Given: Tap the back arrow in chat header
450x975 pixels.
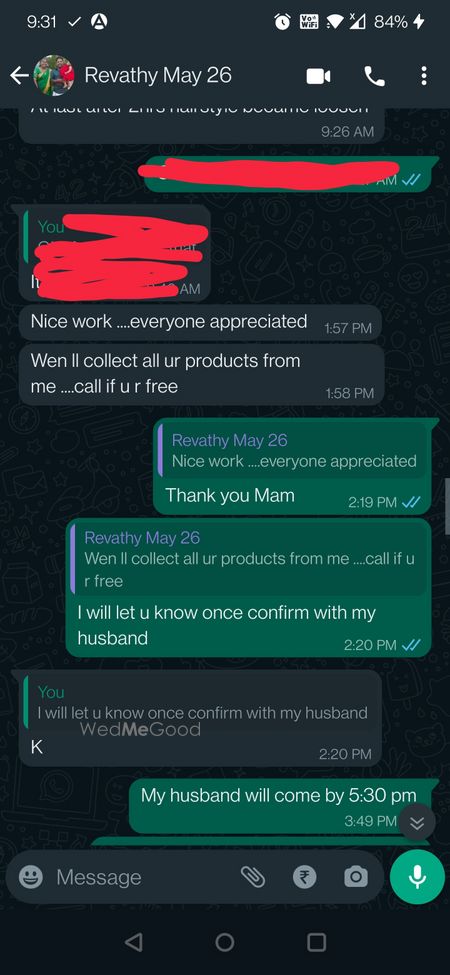Looking at the screenshot, I should (x=19, y=76).
